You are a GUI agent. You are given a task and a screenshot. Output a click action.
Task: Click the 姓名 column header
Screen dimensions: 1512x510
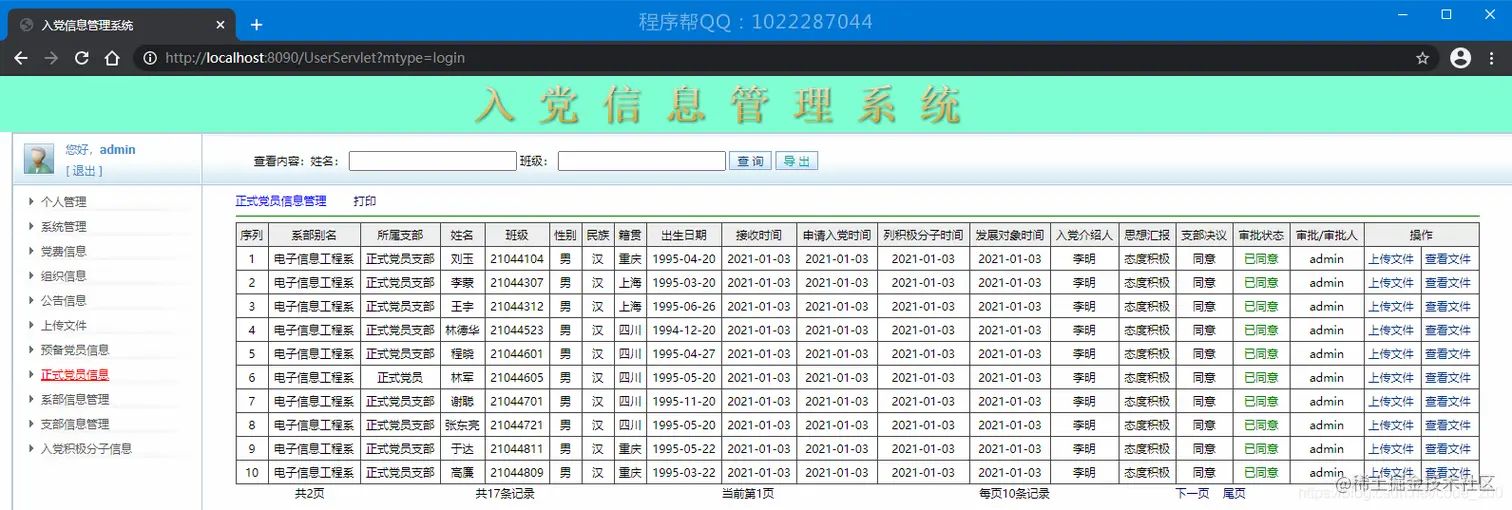click(x=462, y=235)
